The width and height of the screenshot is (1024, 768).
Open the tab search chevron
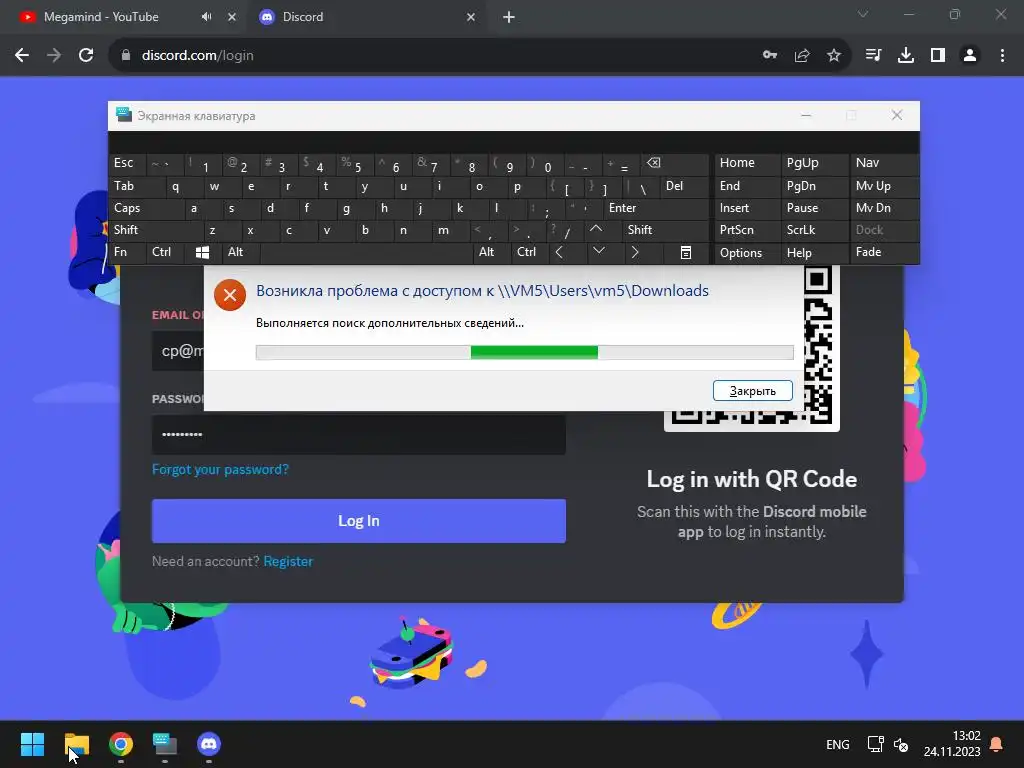(863, 14)
